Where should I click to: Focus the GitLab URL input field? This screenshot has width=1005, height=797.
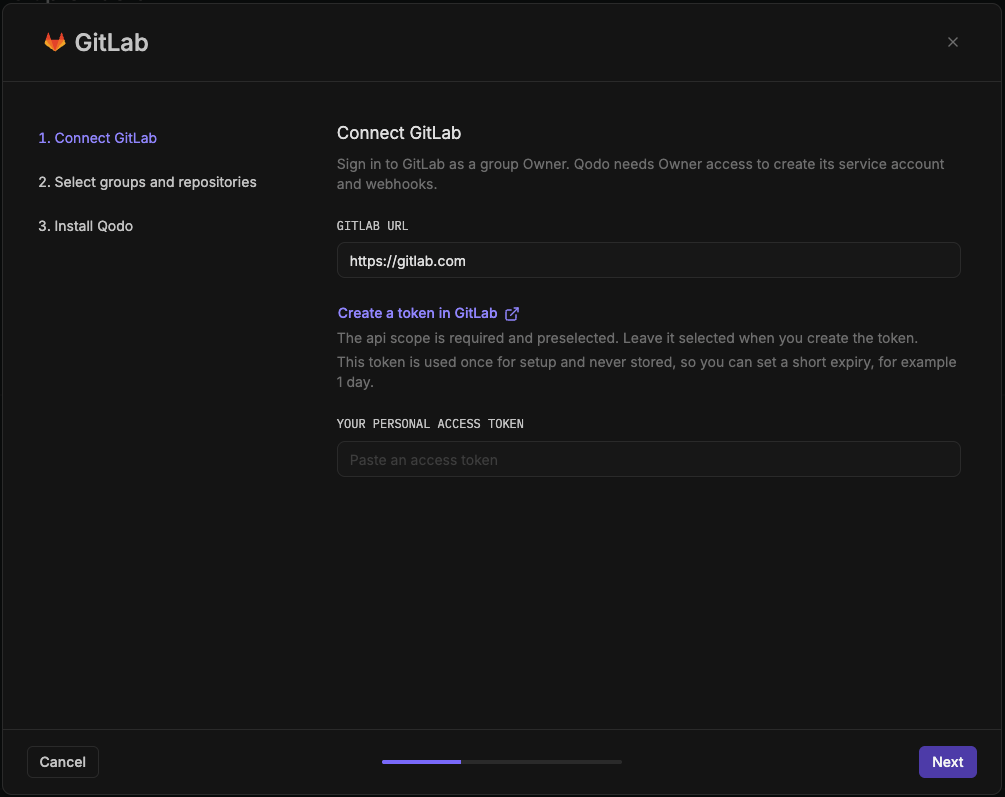[x=648, y=260]
